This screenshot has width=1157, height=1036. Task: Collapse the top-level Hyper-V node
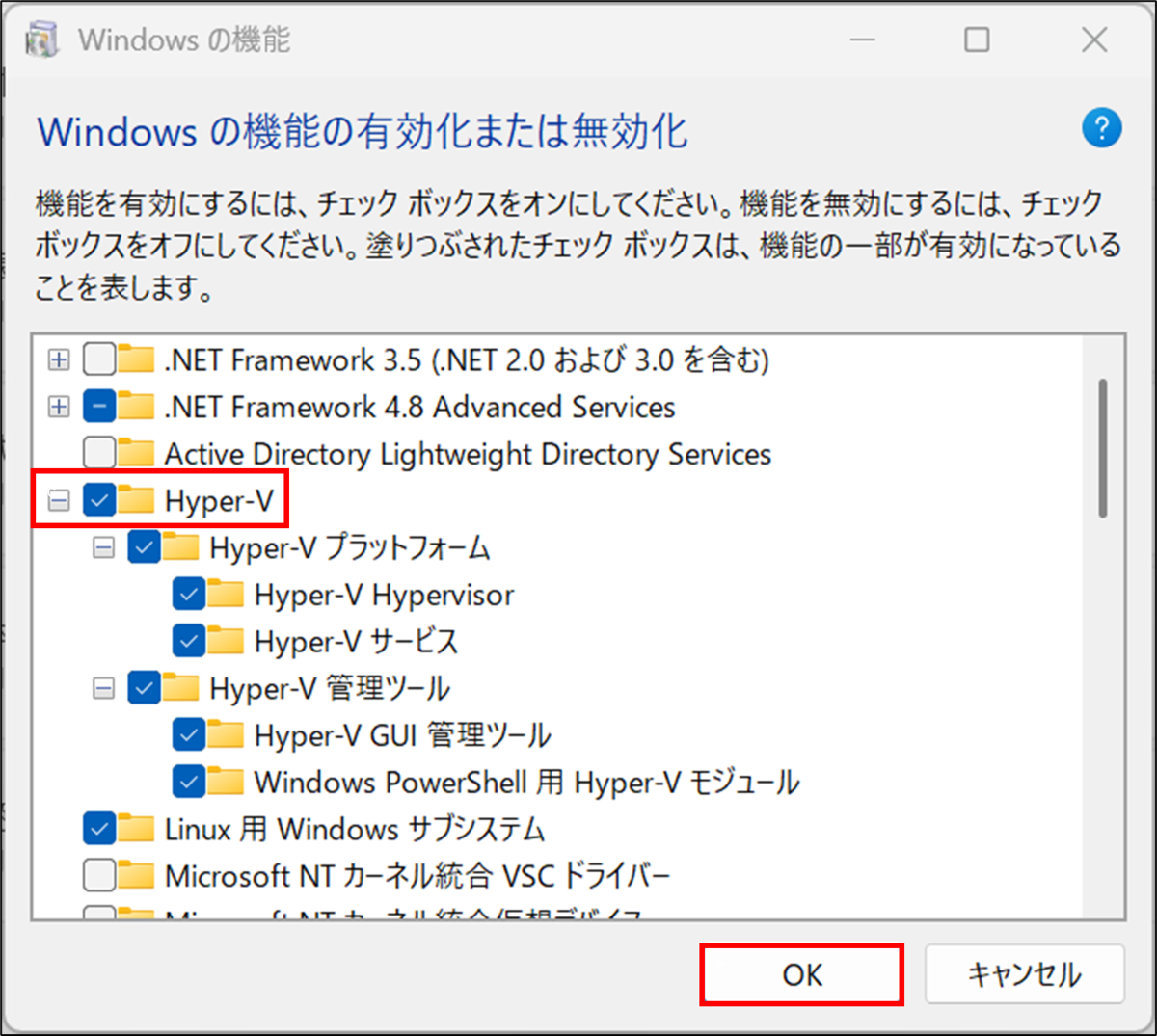59,500
